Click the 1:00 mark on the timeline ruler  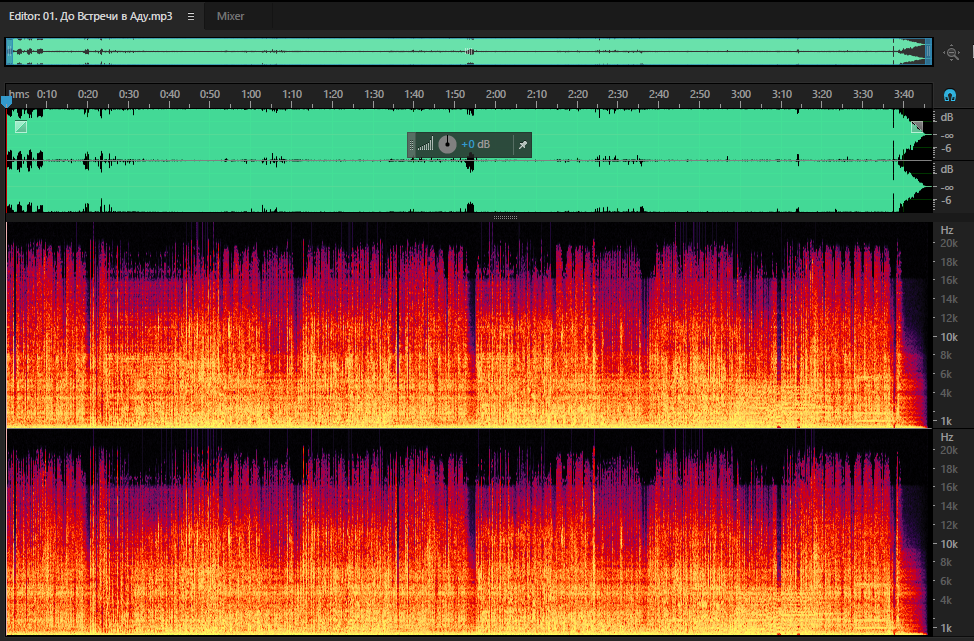tap(251, 94)
